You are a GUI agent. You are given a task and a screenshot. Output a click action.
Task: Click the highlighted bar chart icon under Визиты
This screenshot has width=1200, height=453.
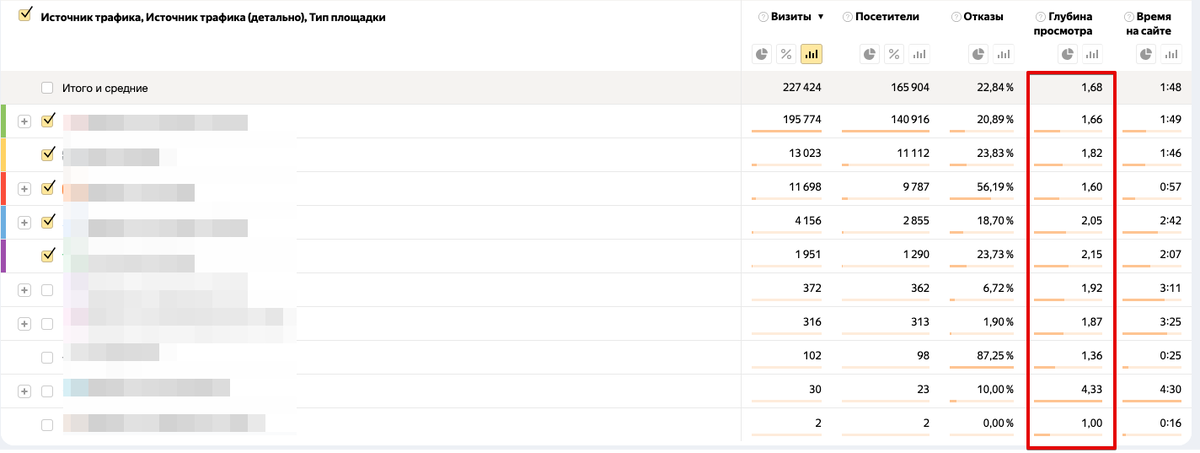(811, 54)
